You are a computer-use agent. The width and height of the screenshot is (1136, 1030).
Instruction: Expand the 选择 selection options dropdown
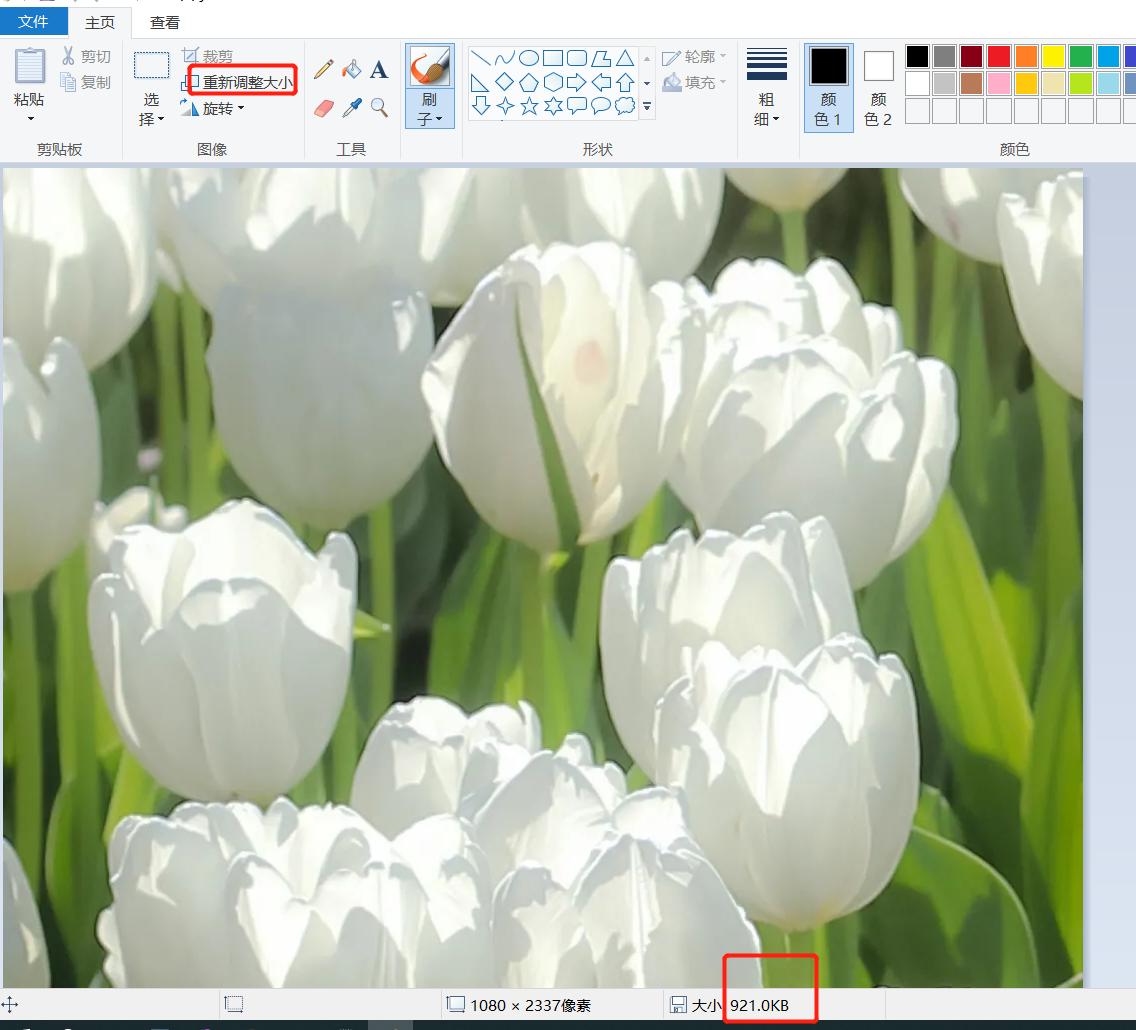coord(151,110)
